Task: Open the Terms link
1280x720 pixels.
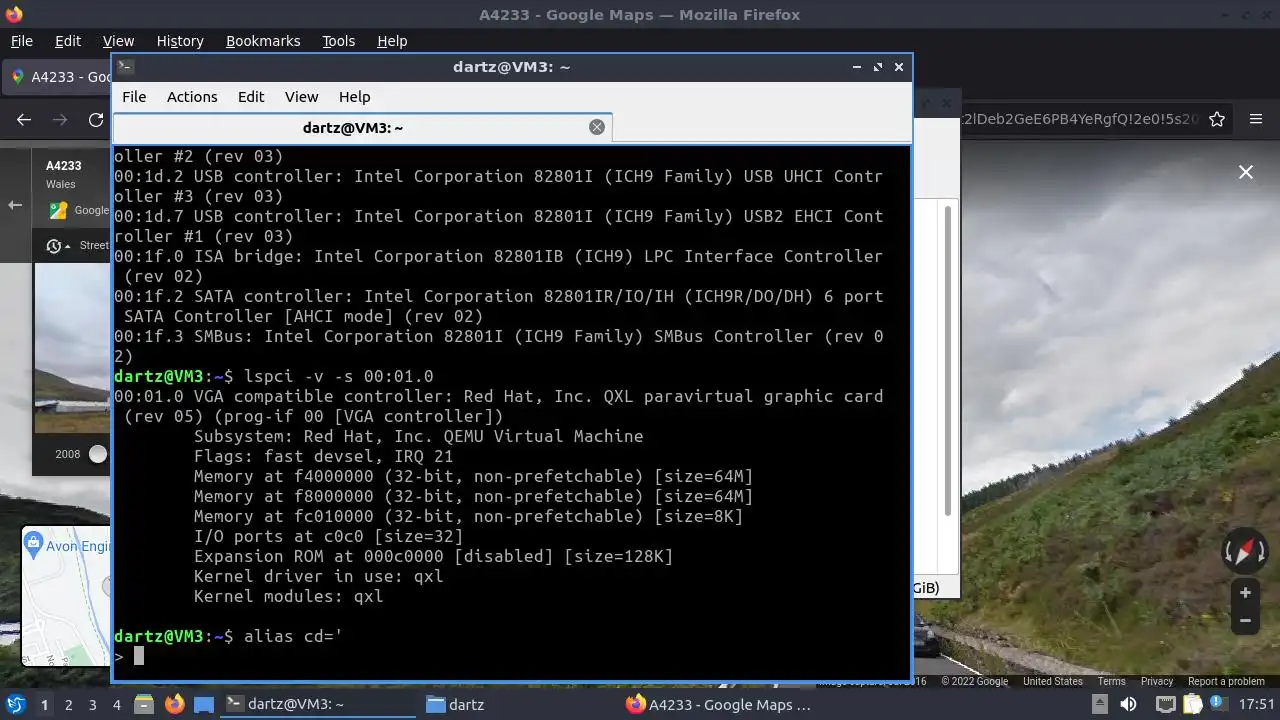Action: pos(1111,681)
